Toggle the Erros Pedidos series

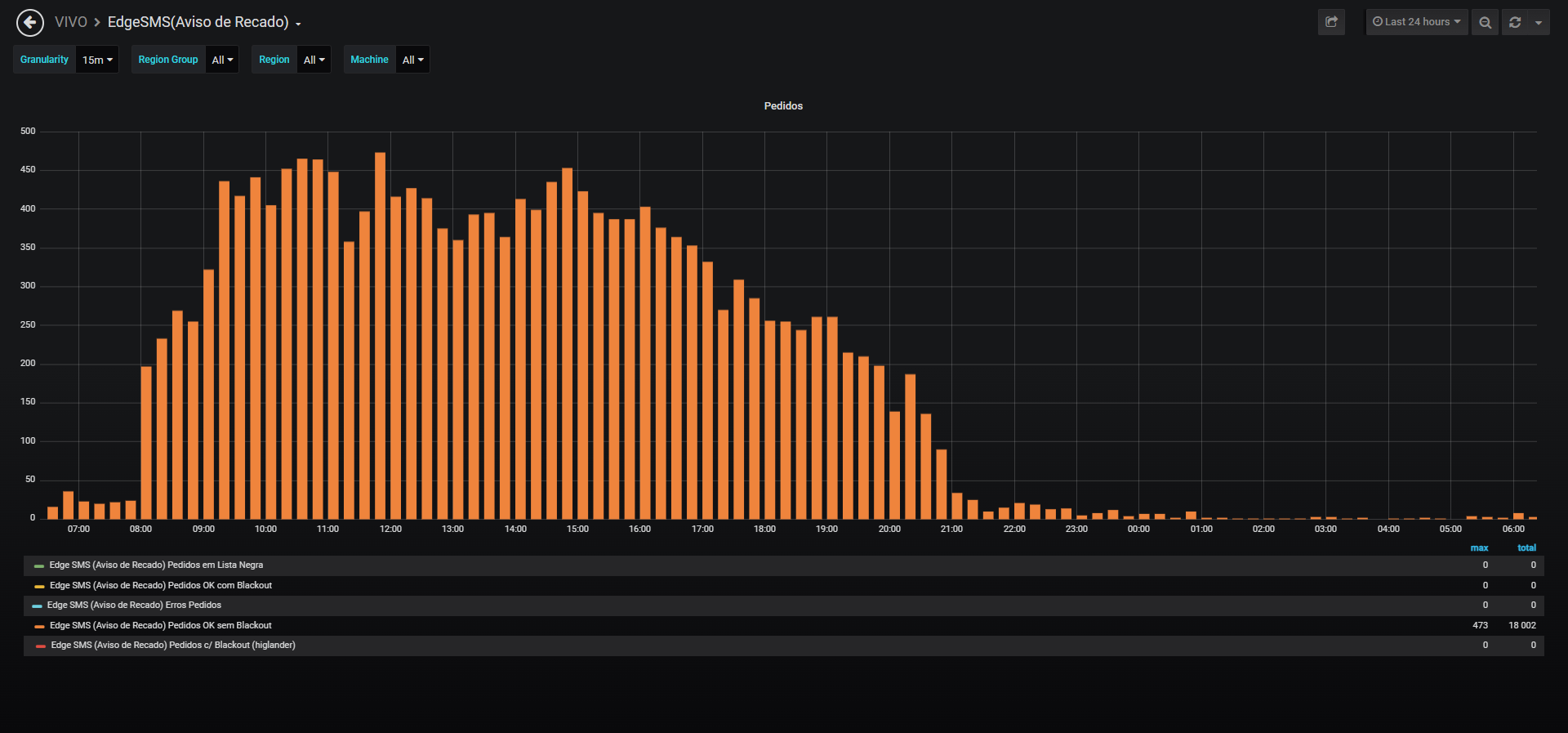[x=134, y=606]
